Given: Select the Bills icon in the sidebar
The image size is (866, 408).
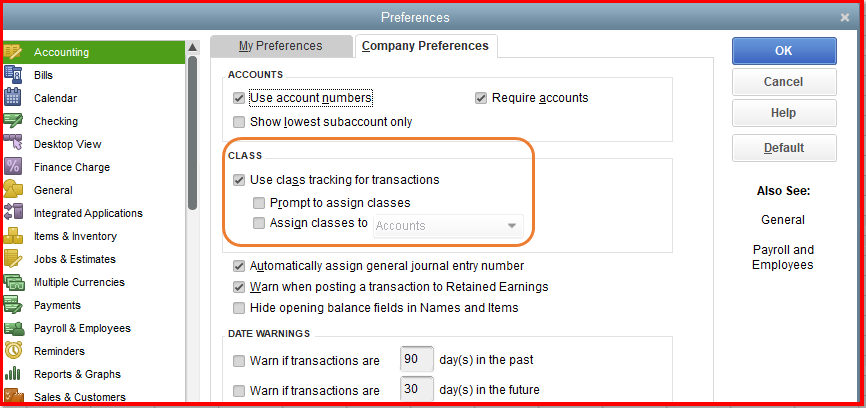Looking at the screenshot, I should (x=14, y=75).
